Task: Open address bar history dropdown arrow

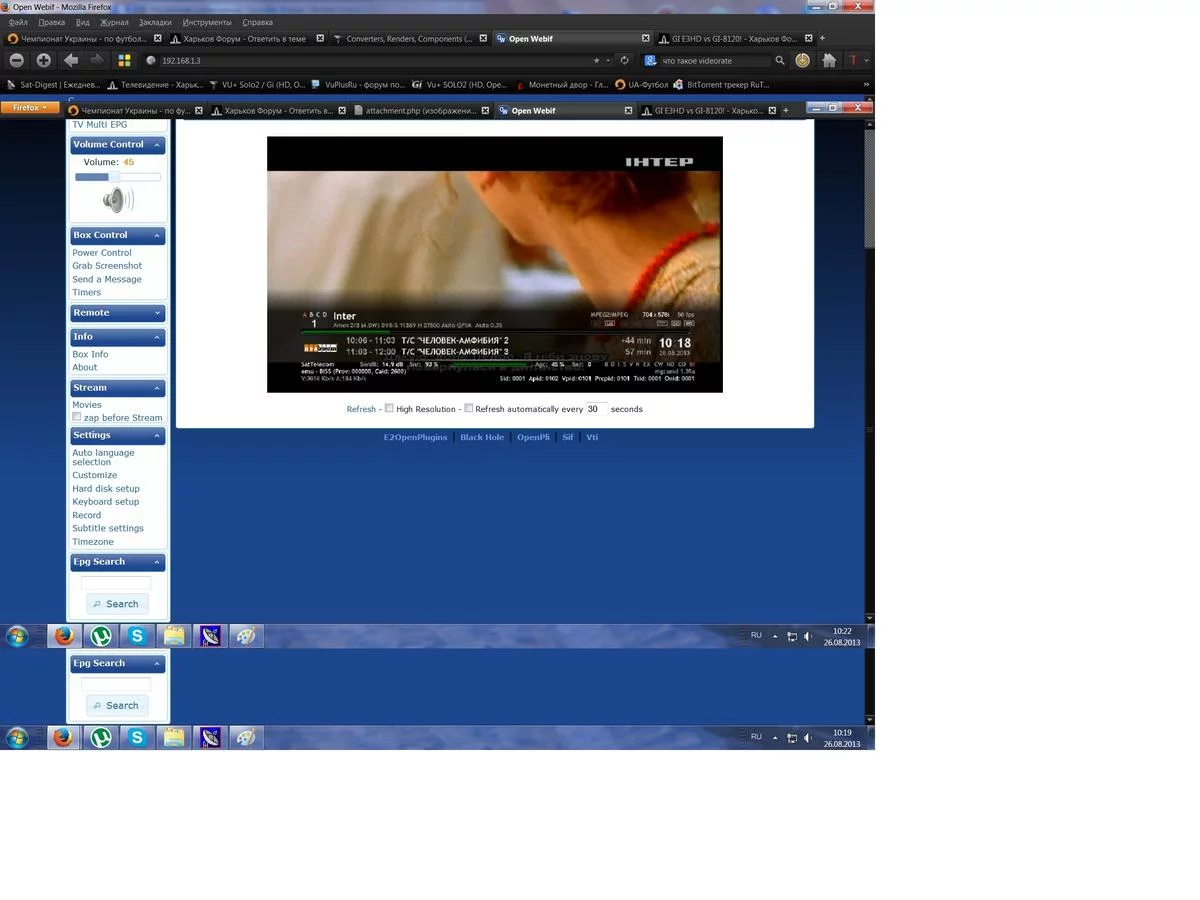Action: [608, 60]
